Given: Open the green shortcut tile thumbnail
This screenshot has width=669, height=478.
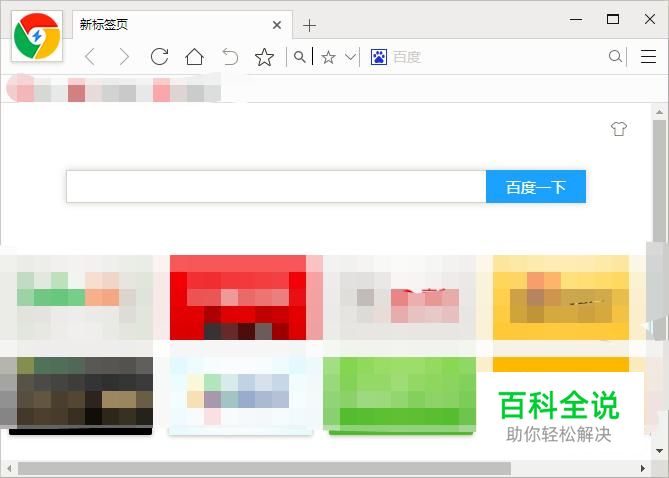Looking at the screenshot, I should coord(399,395).
